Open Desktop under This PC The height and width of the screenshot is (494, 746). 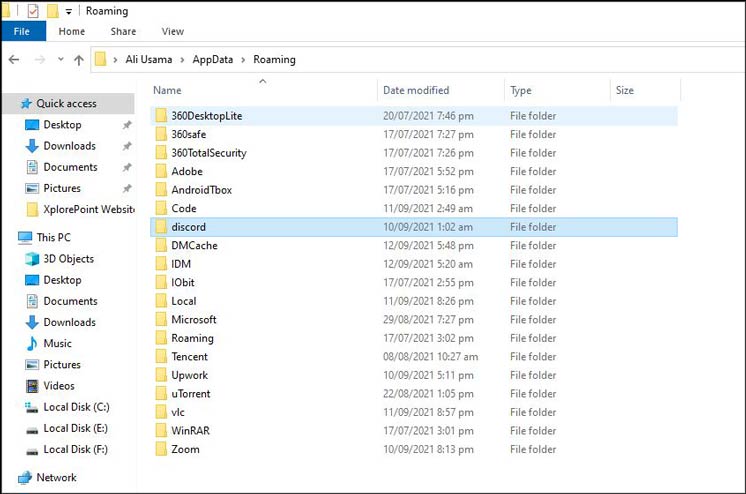tap(62, 280)
